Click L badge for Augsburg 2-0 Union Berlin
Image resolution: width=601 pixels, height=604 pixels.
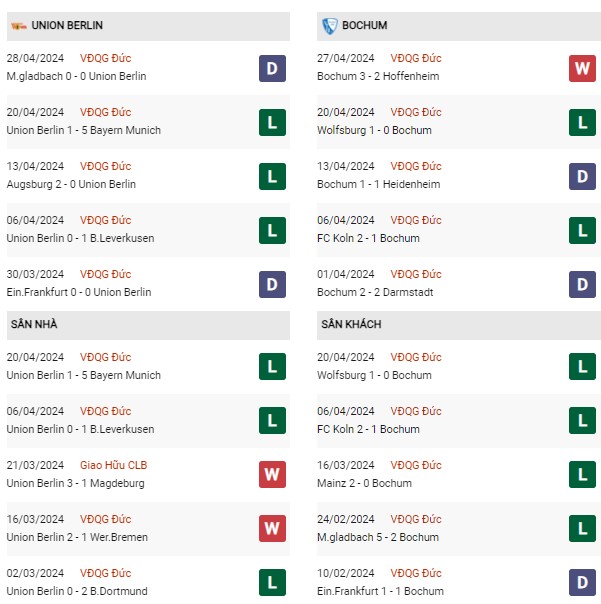[272, 176]
